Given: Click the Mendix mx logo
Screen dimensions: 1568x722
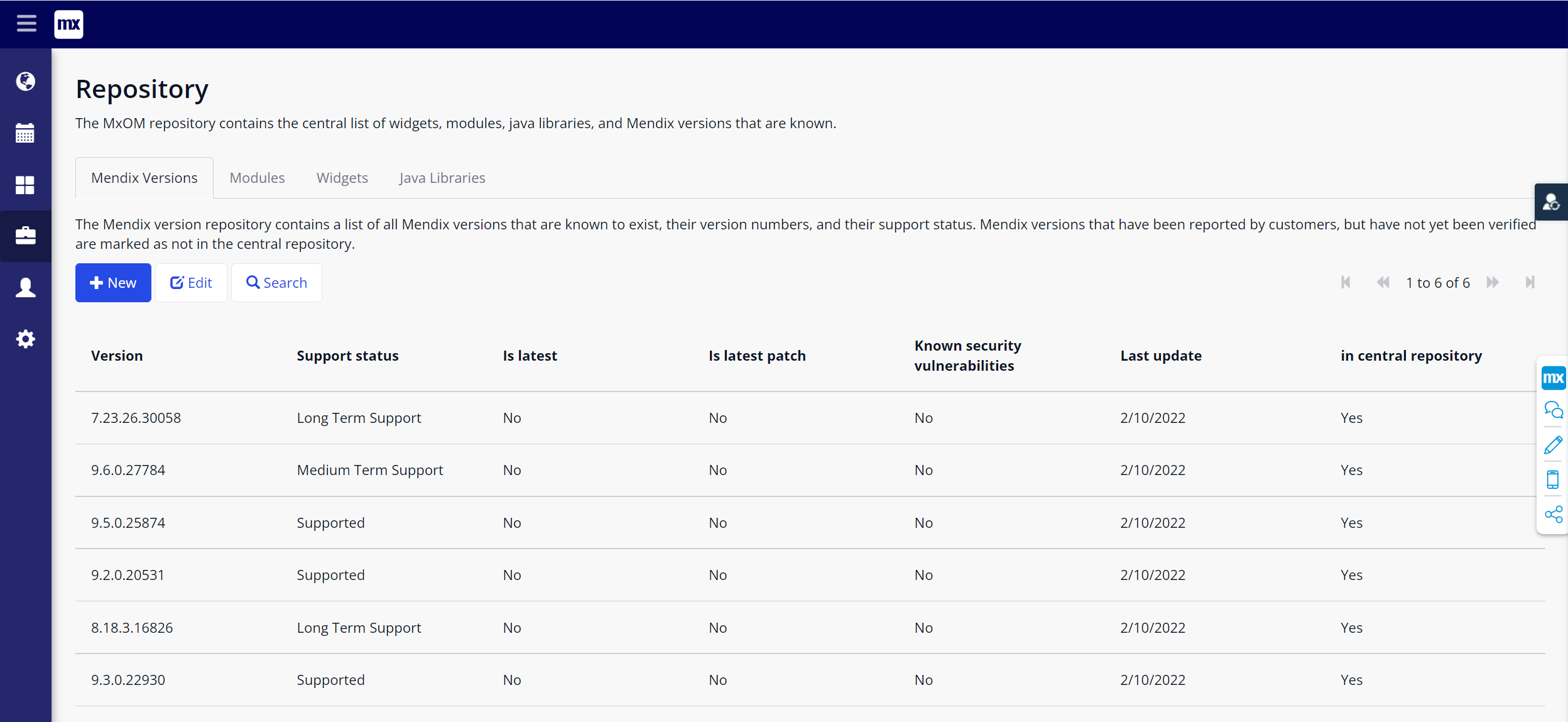Looking at the screenshot, I should 68,24.
